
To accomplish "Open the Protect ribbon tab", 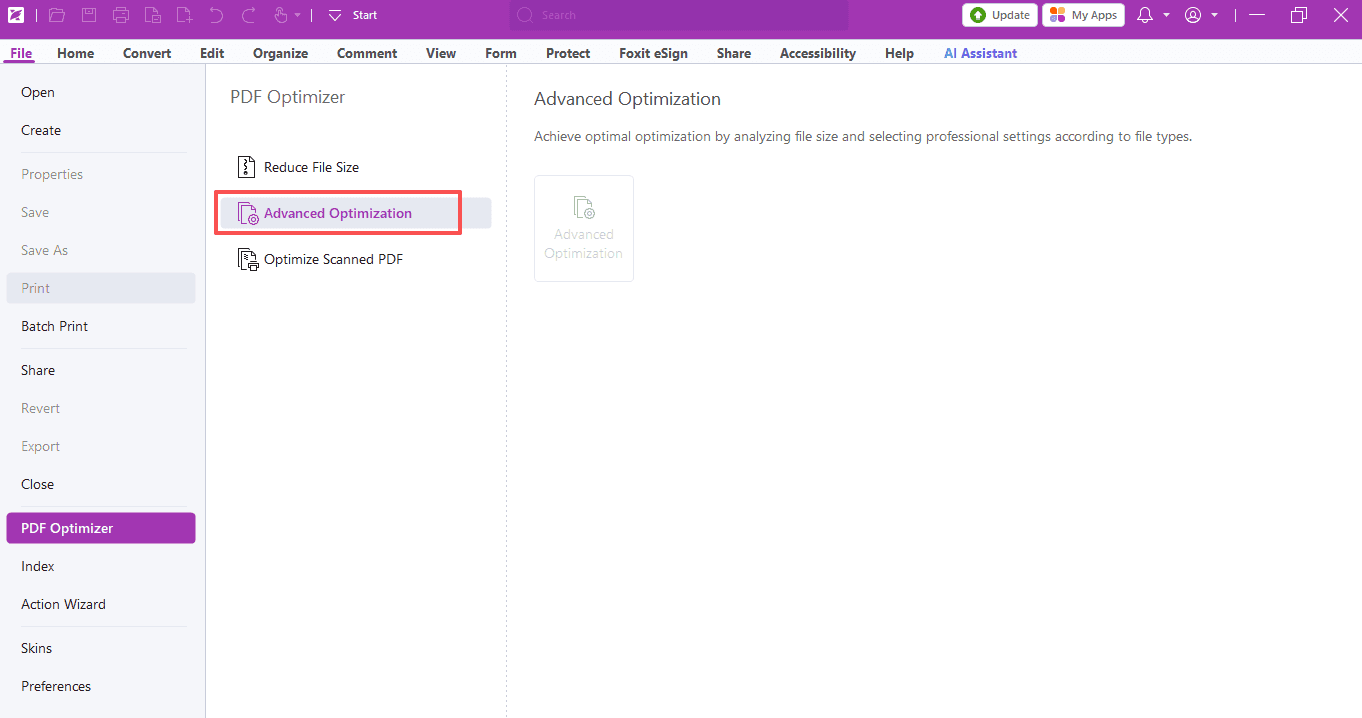I will coord(568,53).
